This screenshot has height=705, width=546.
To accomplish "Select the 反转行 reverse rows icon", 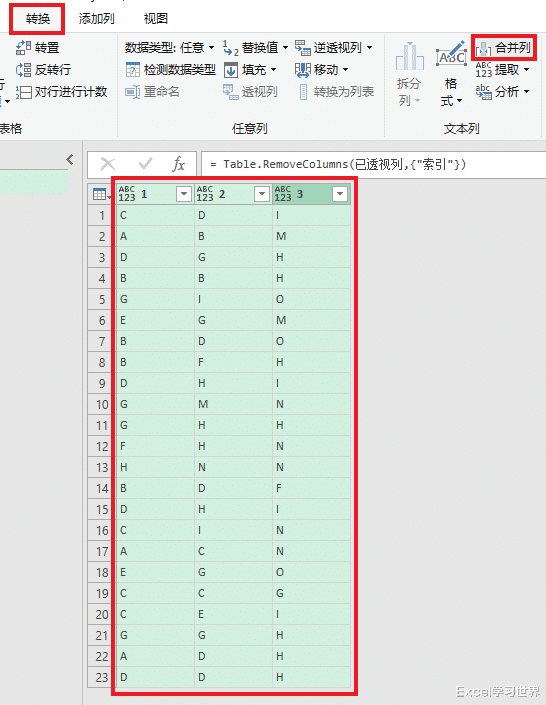I will (23, 70).
